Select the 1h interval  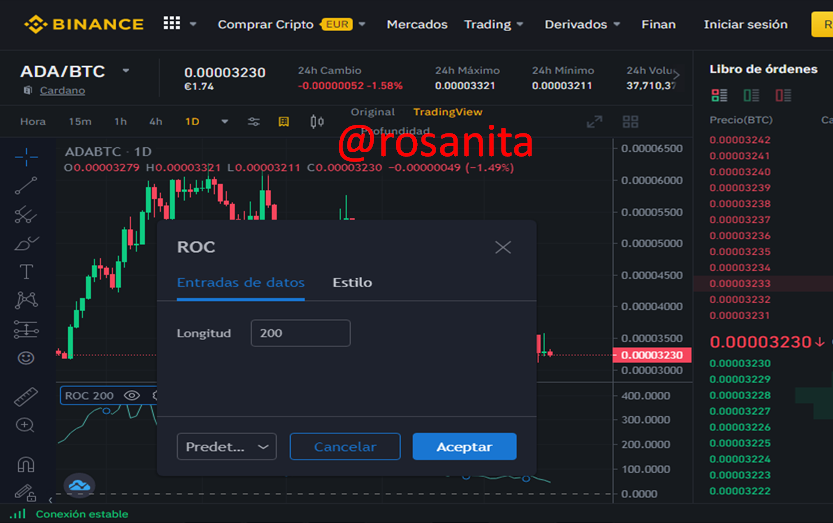[121, 122]
